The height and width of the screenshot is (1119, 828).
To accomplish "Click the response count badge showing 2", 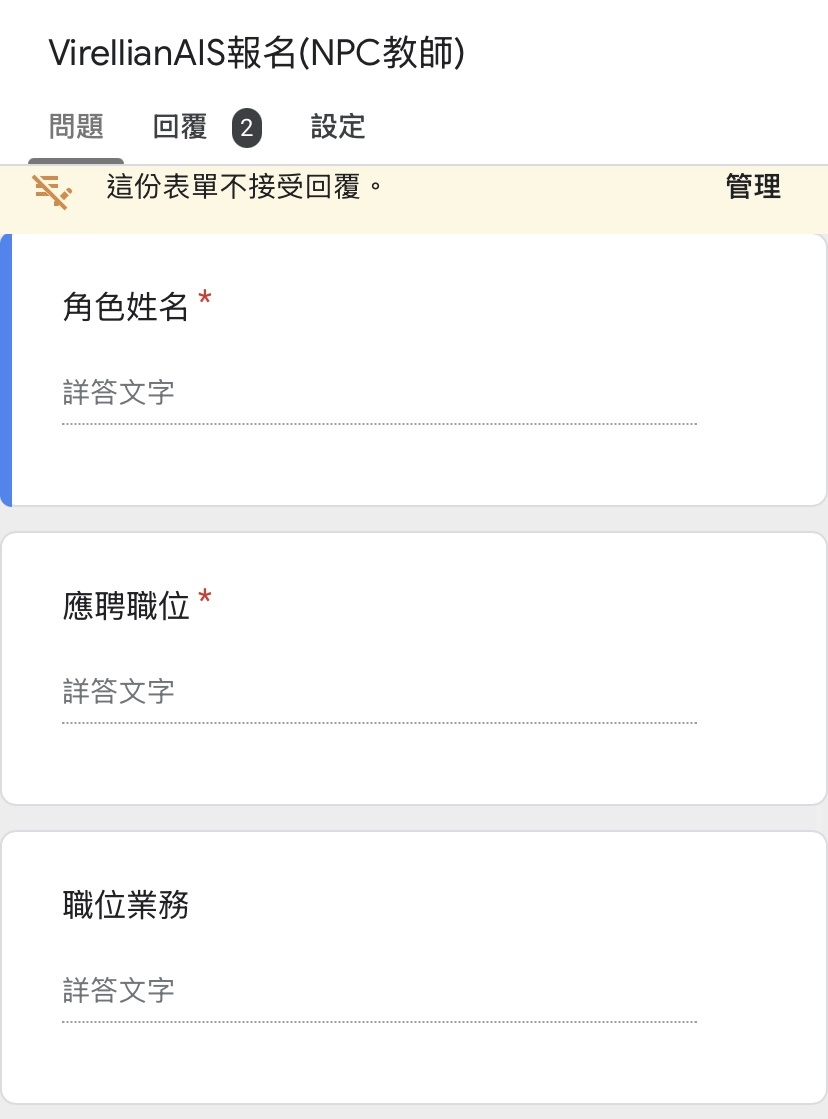I will point(246,128).
